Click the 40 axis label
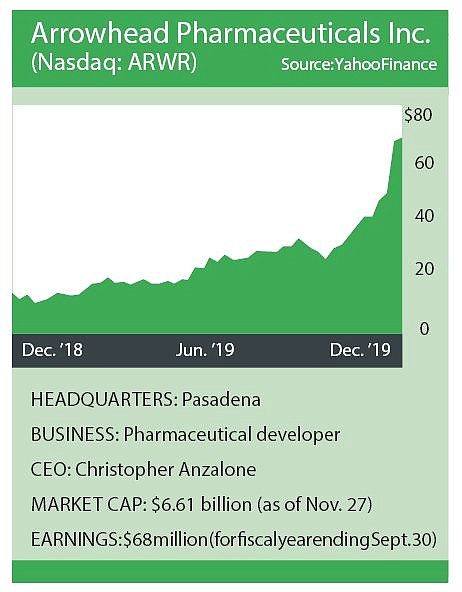 click(x=424, y=216)
